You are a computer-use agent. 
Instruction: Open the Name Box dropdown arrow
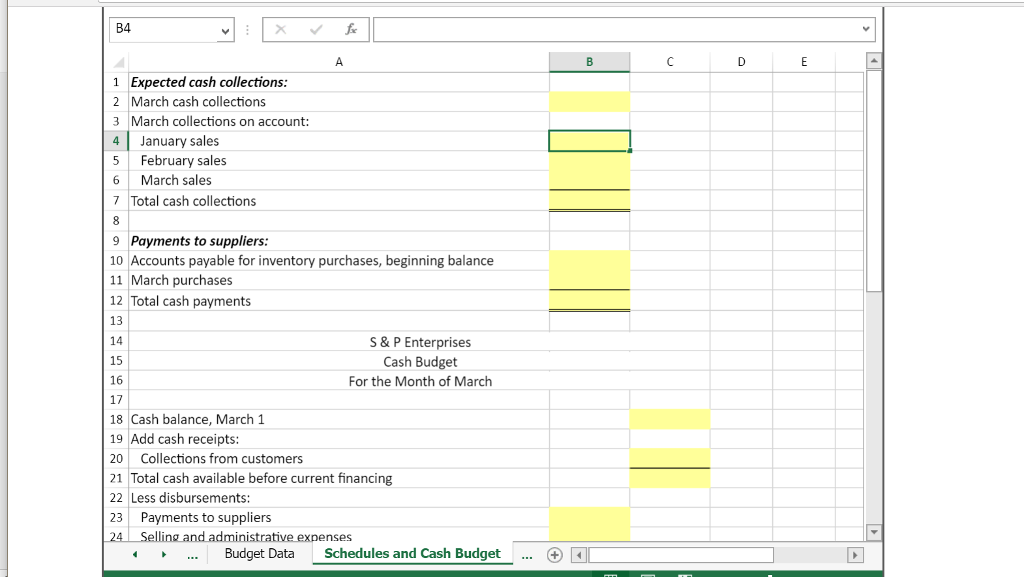227,30
